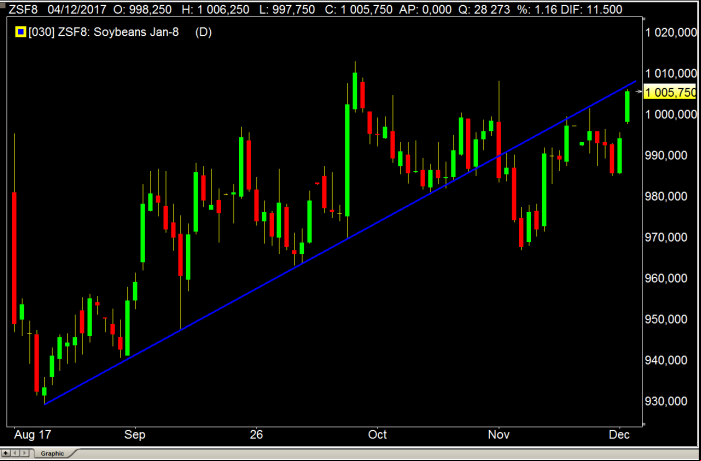Click the volume 'Q: 28 273' value
The width and height of the screenshot is (701, 461).
coord(485,9)
